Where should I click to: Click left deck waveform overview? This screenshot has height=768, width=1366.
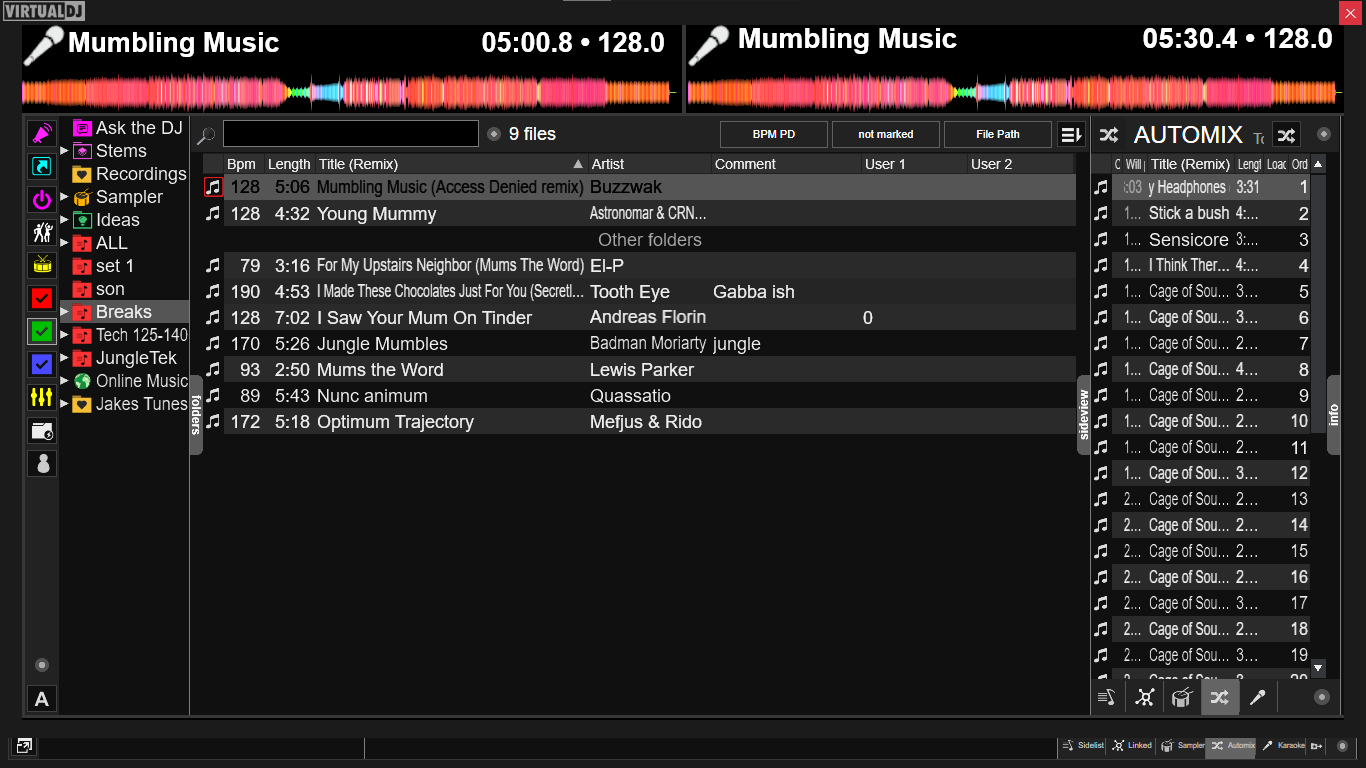coord(349,93)
